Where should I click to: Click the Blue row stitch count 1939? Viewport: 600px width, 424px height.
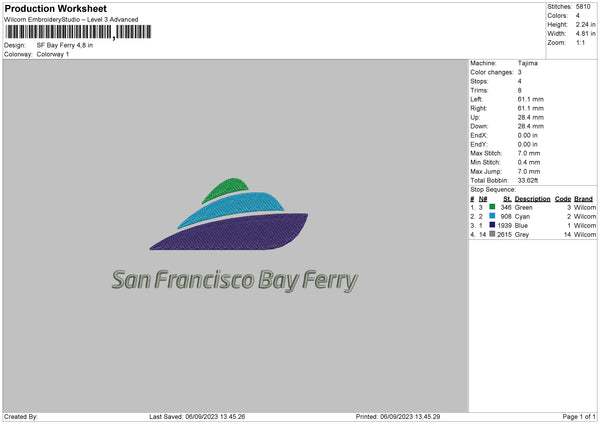coord(505,226)
